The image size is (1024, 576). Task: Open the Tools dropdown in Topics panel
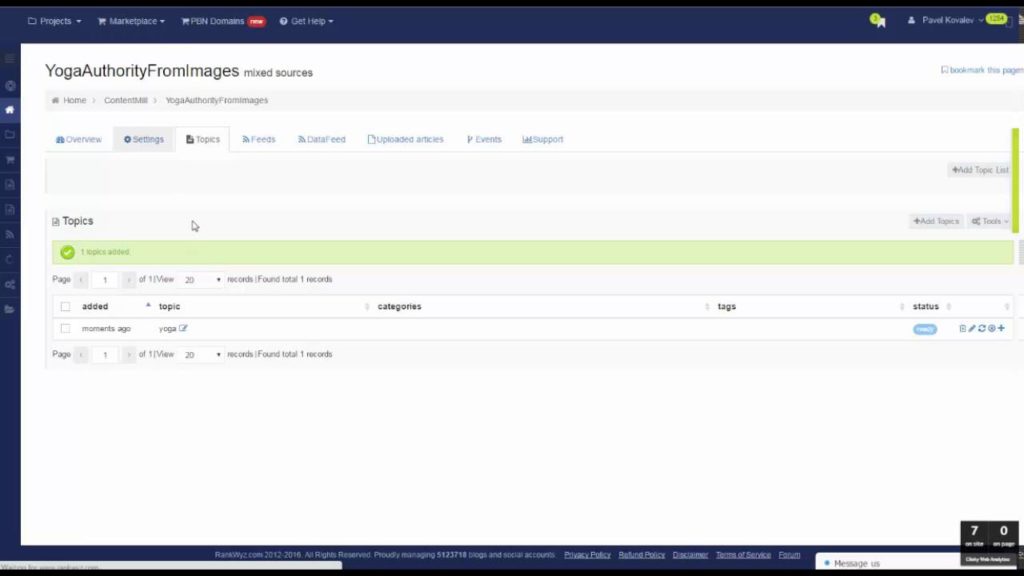pos(990,221)
